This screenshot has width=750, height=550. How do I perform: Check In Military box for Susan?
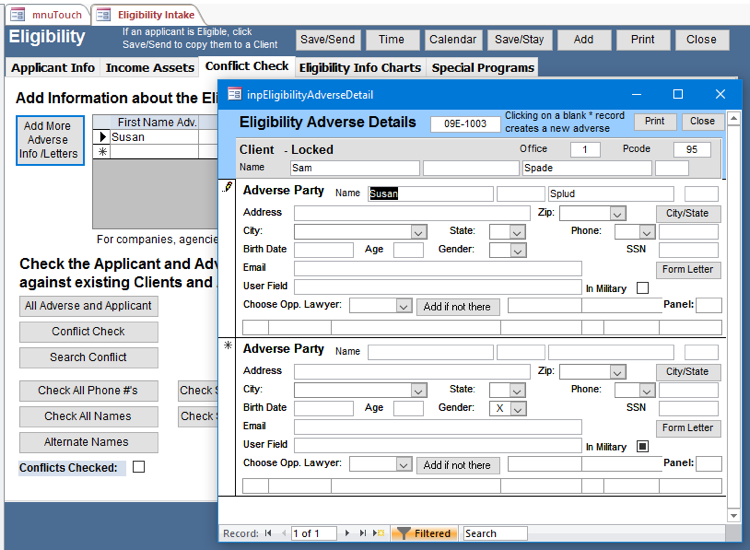click(643, 288)
